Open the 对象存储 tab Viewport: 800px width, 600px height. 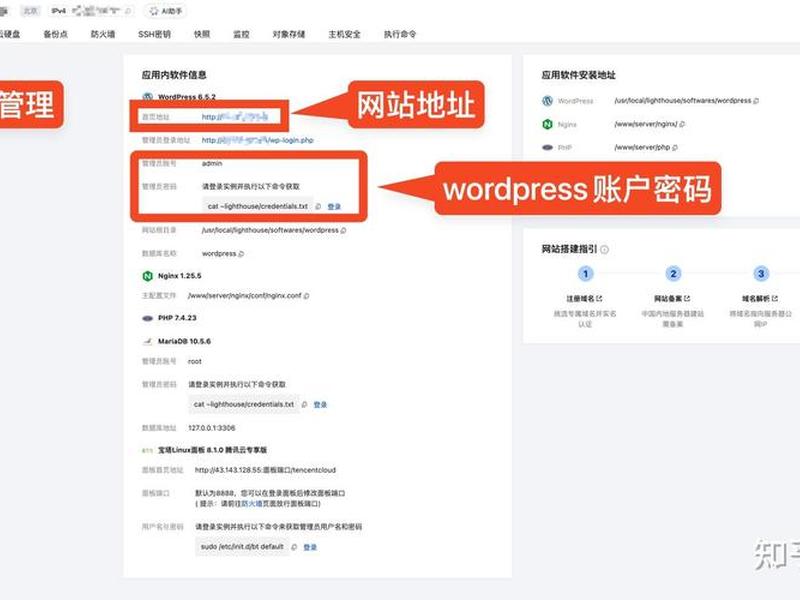point(289,34)
